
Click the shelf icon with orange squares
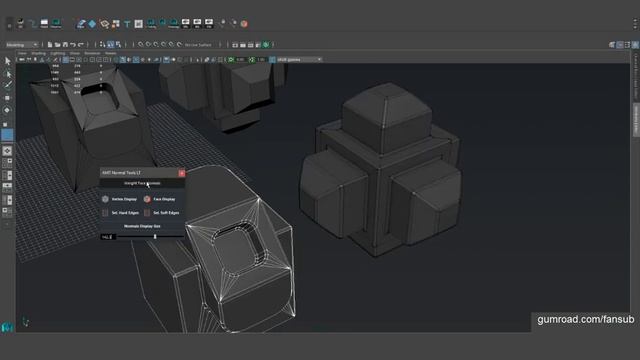116,24
